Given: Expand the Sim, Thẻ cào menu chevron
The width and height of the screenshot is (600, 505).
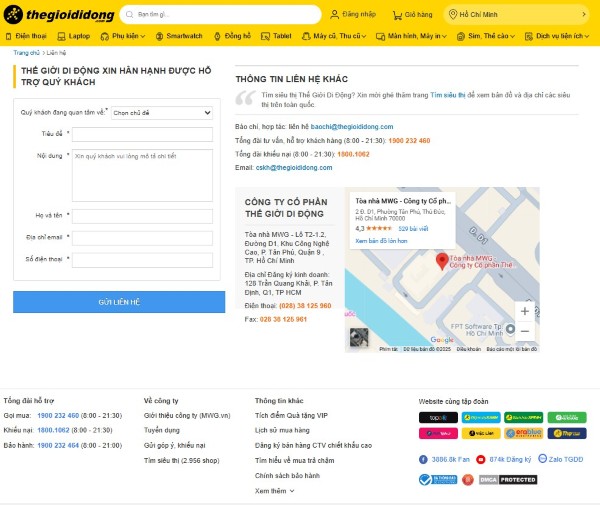Looking at the screenshot, I should (x=512, y=36).
